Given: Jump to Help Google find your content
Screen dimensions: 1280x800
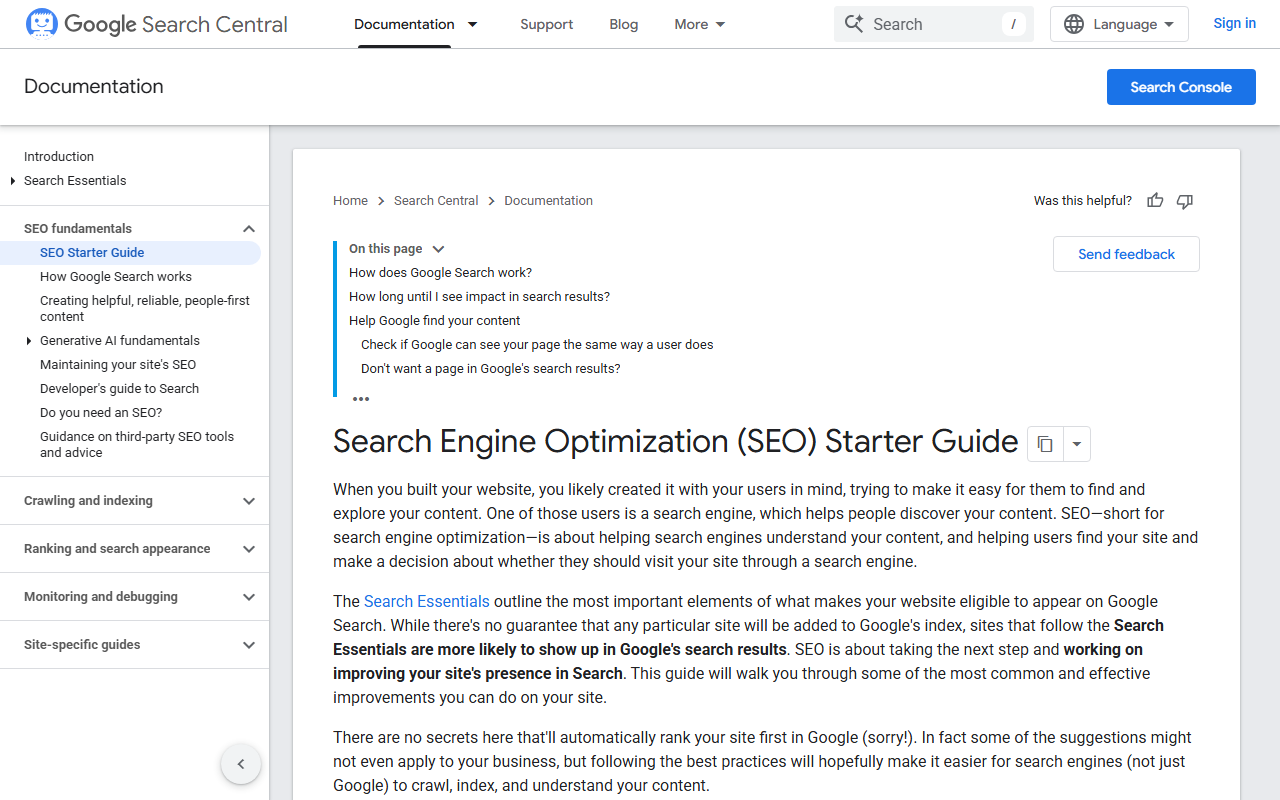Looking at the screenshot, I should pos(435,321).
